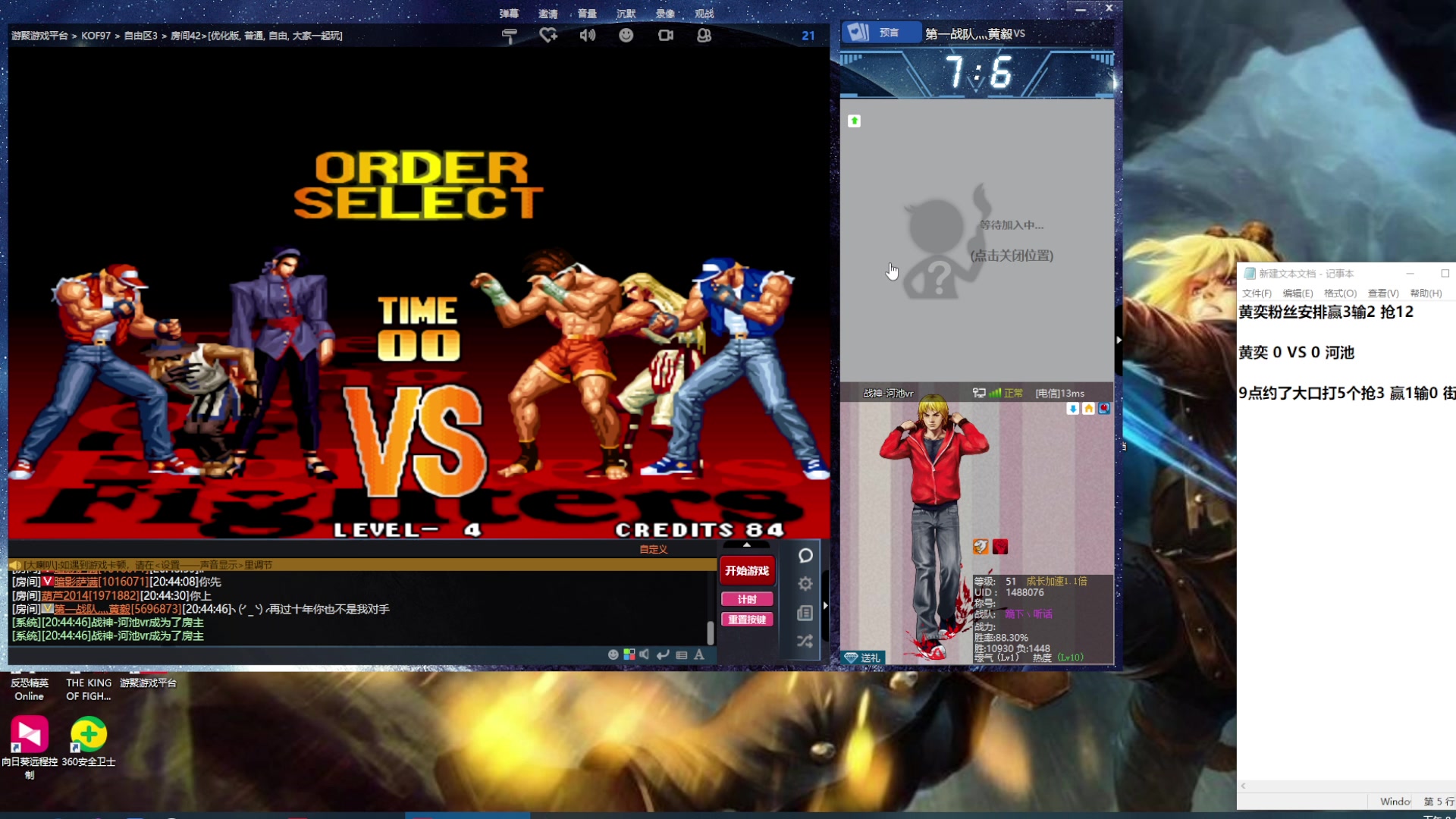This screenshot has height=819, width=1456.
Task: Click the green up-arrow icon in opponent slot
Action: pyautogui.click(x=855, y=121)
